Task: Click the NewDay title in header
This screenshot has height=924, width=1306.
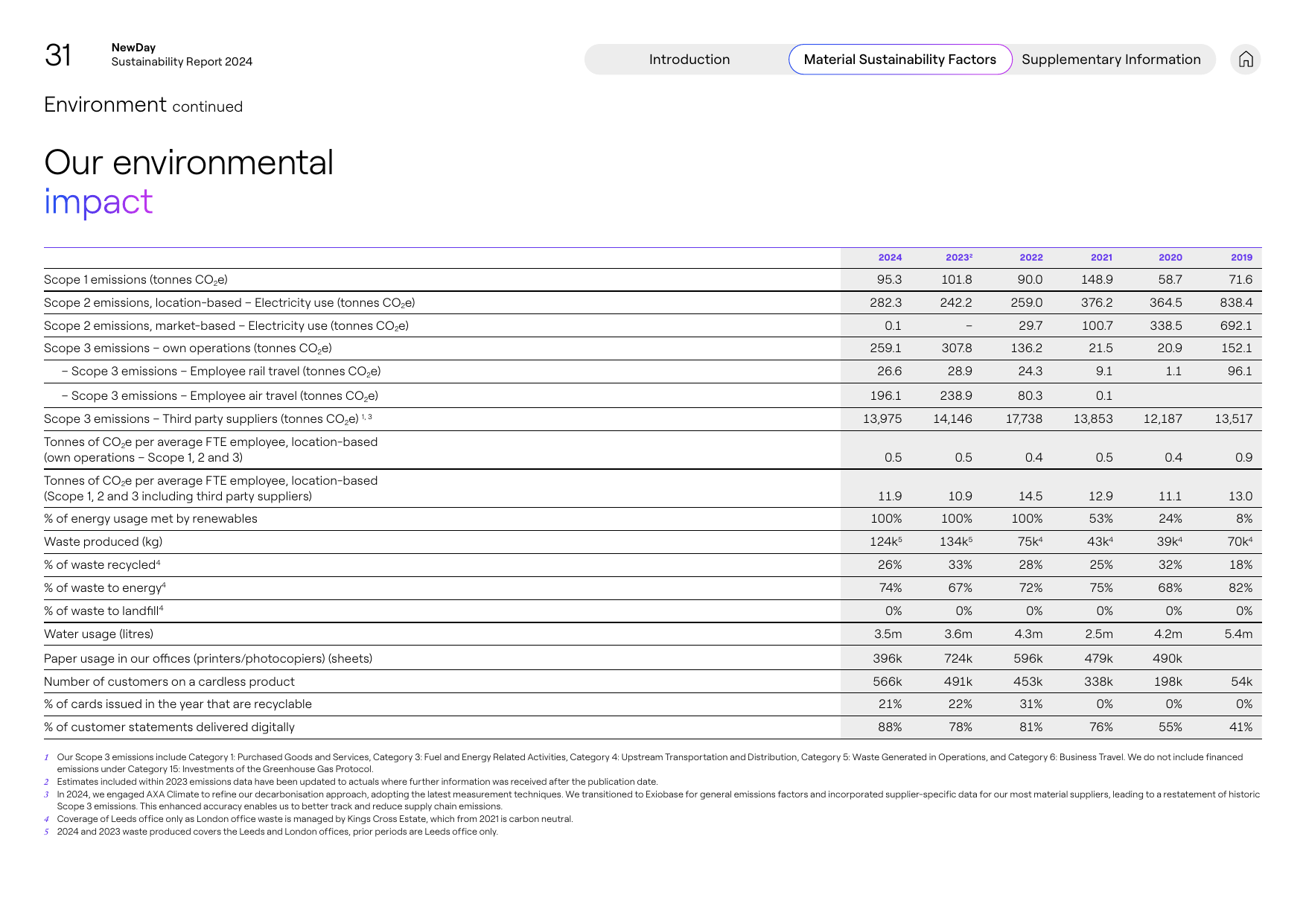Action: (133, 48)
